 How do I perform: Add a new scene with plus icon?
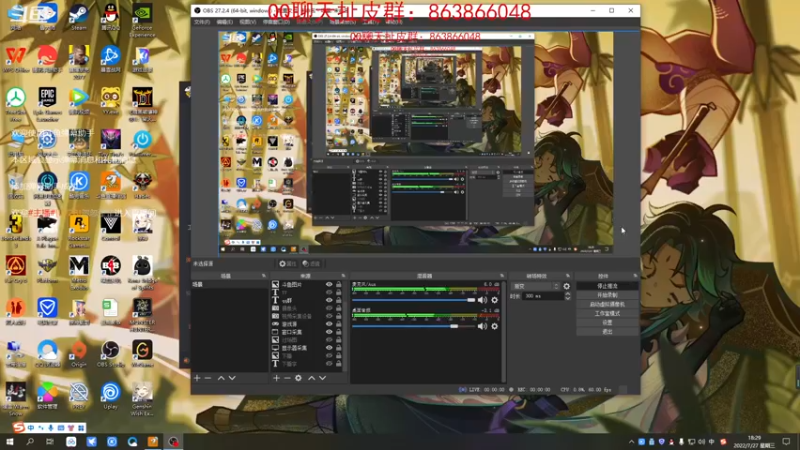point(197,378)
